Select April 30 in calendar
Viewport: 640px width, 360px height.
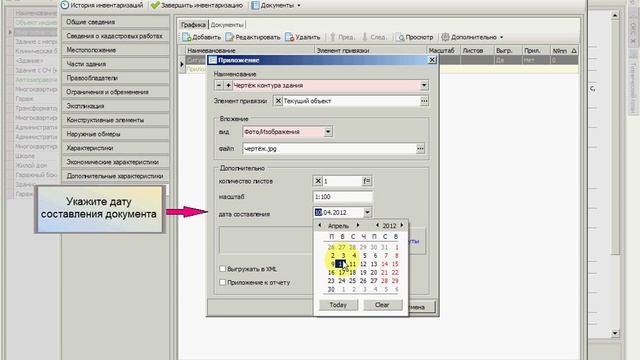pos(331,289)
